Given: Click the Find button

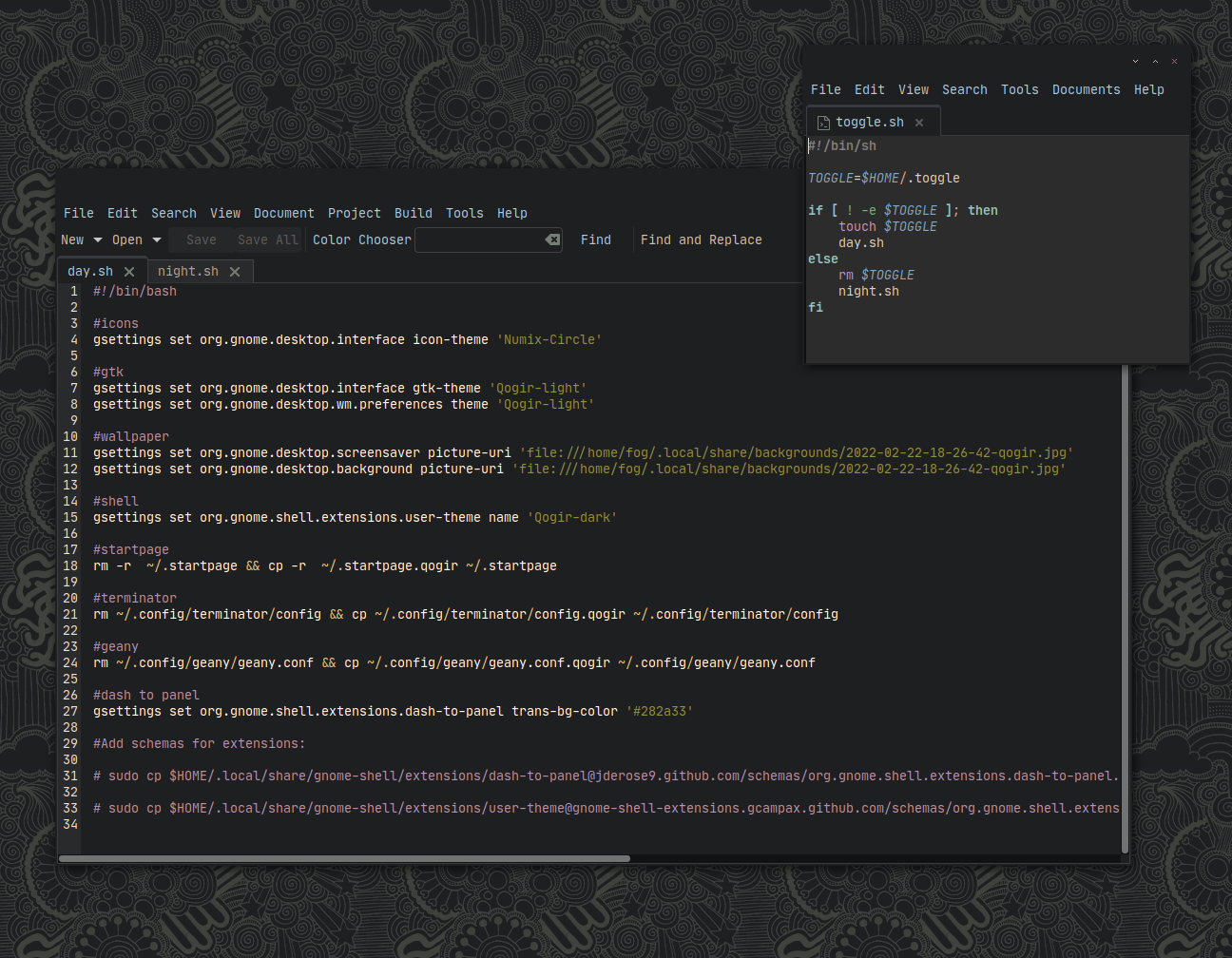Looking at the screenshot, I should (x=596, y=240).
